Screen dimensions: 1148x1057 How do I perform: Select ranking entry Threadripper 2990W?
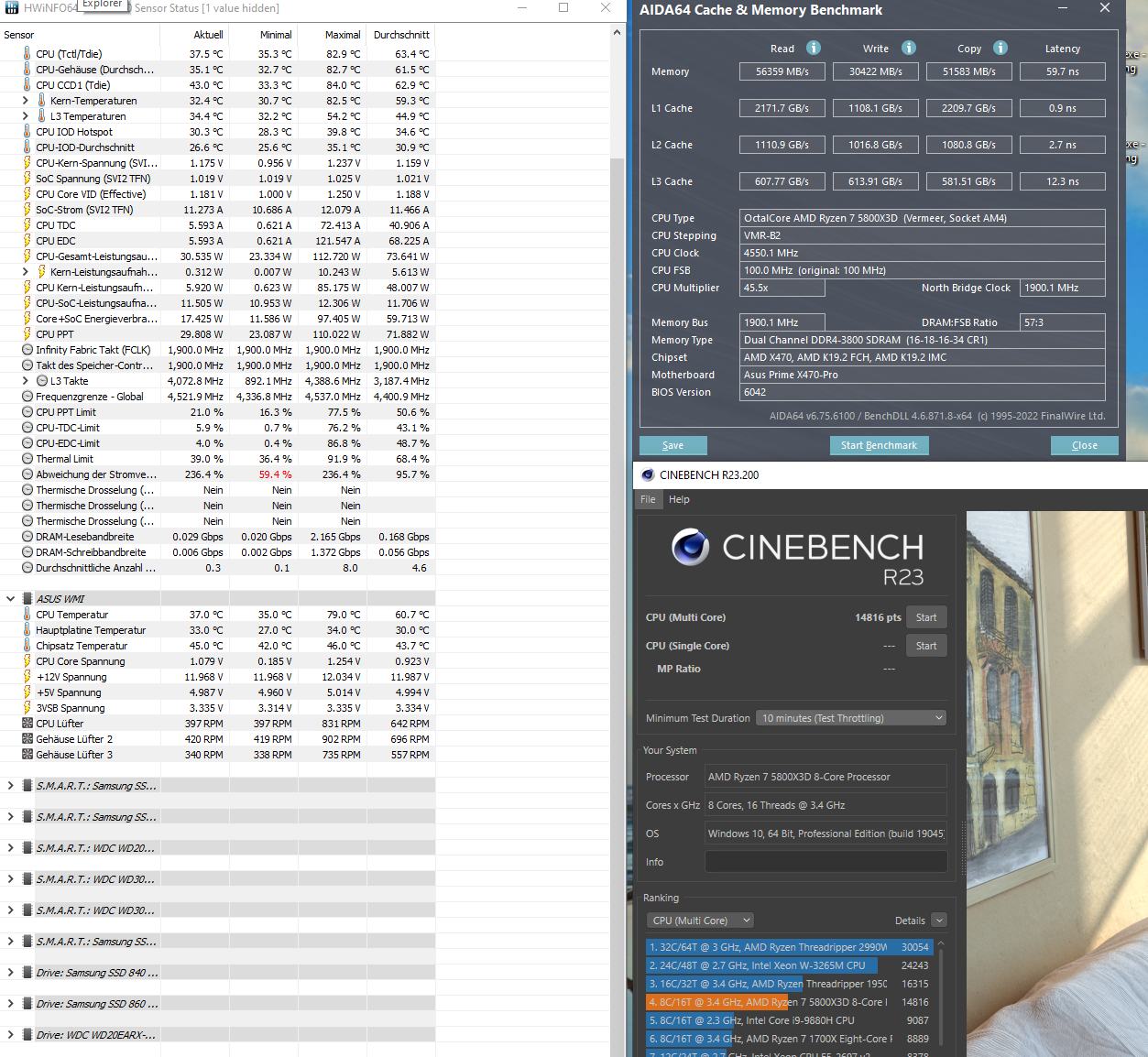tap(790, 947)
